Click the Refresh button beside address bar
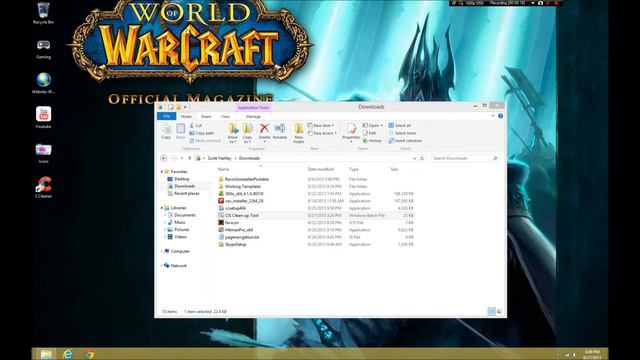640x360 pixels. click(422, 158)
